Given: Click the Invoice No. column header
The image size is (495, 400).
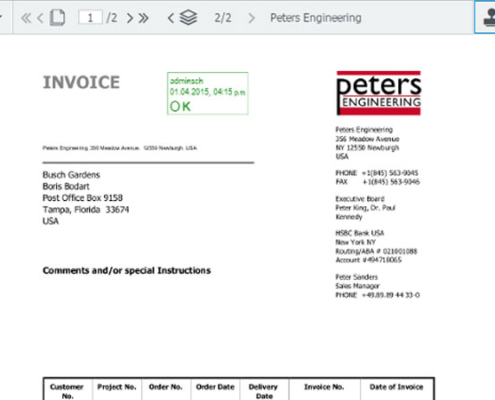Looking at the screenshot, I should point(324,387).
